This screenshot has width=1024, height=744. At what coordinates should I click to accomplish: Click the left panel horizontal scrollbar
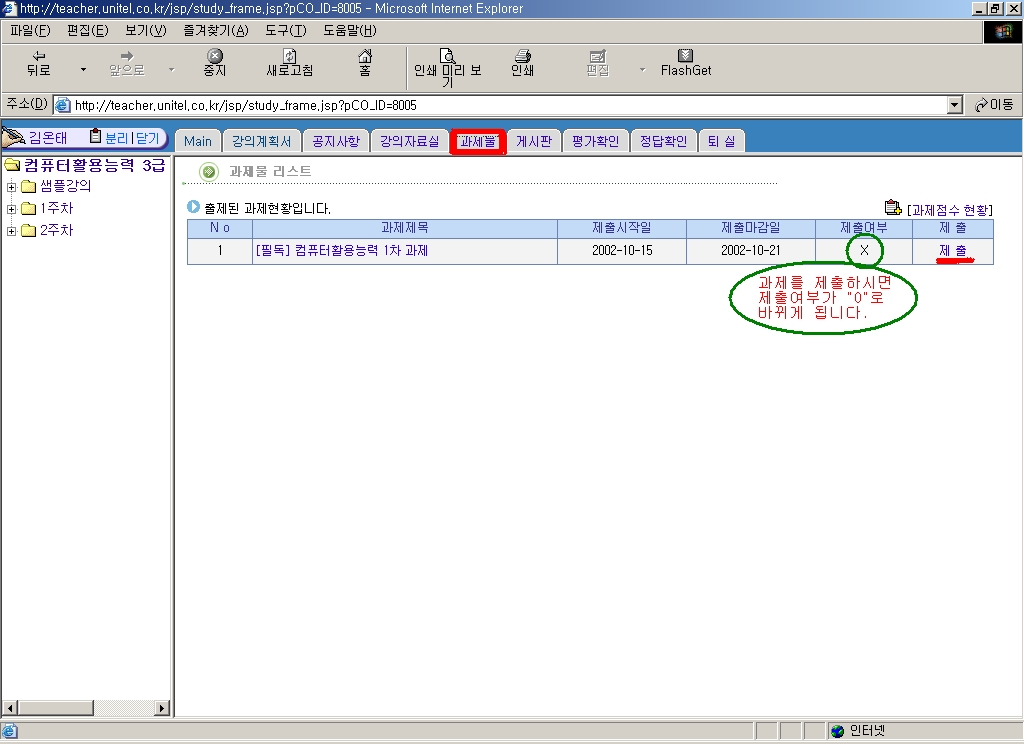point(85,708)
